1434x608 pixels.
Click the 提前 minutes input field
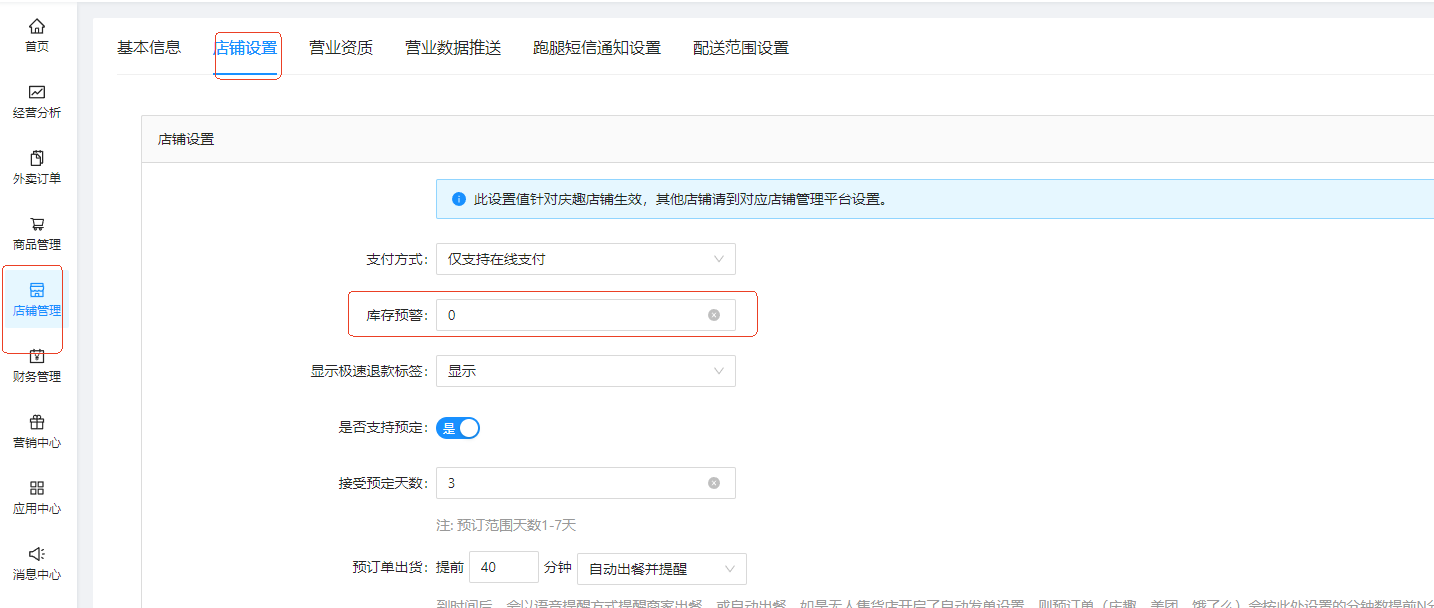click(503, 568)
